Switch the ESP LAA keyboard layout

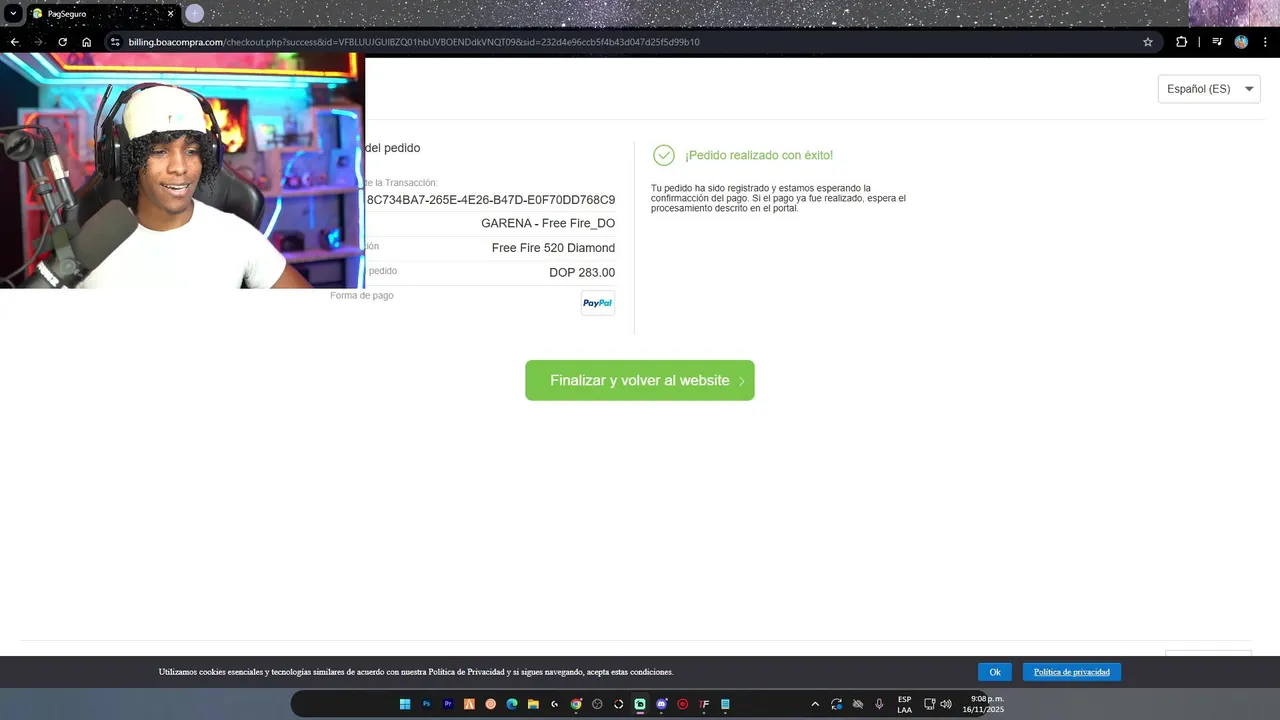pos(904,704)
